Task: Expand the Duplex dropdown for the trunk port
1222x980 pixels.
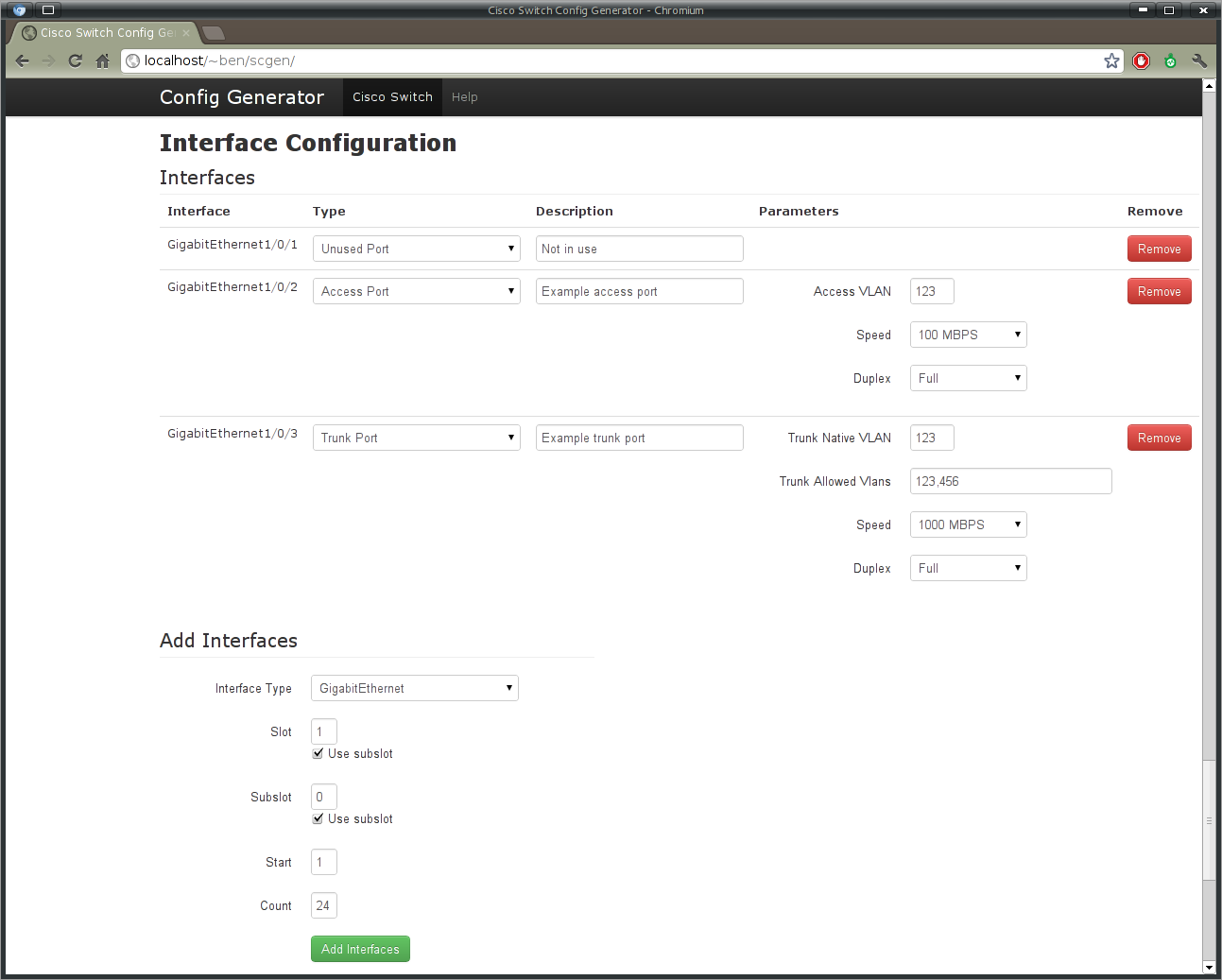Action: coord(968,568)
